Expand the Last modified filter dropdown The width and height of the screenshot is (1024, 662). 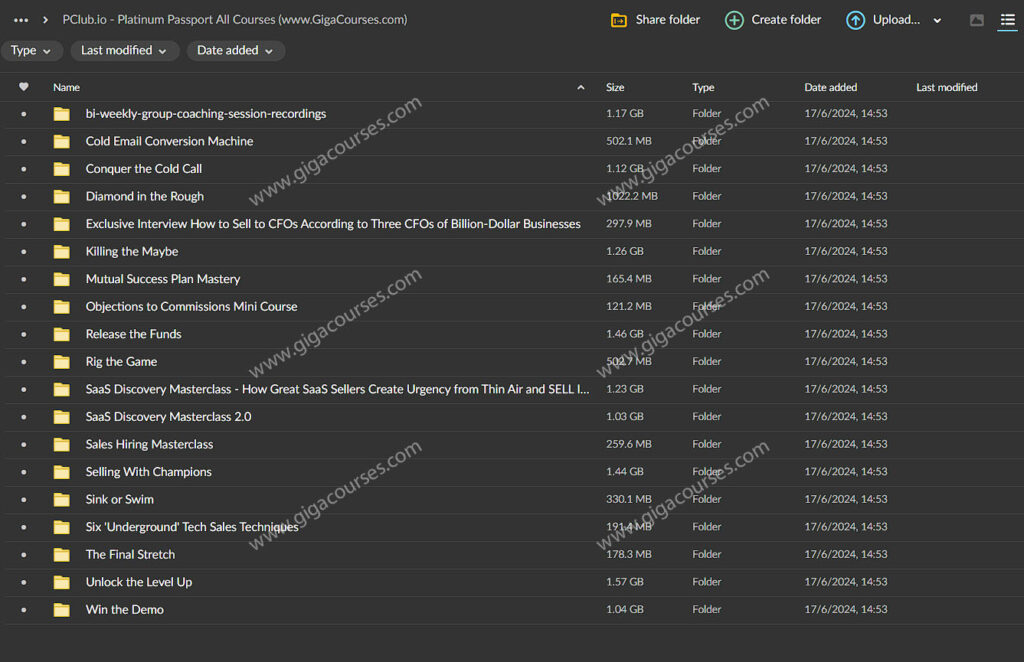[x=124, y=51]
